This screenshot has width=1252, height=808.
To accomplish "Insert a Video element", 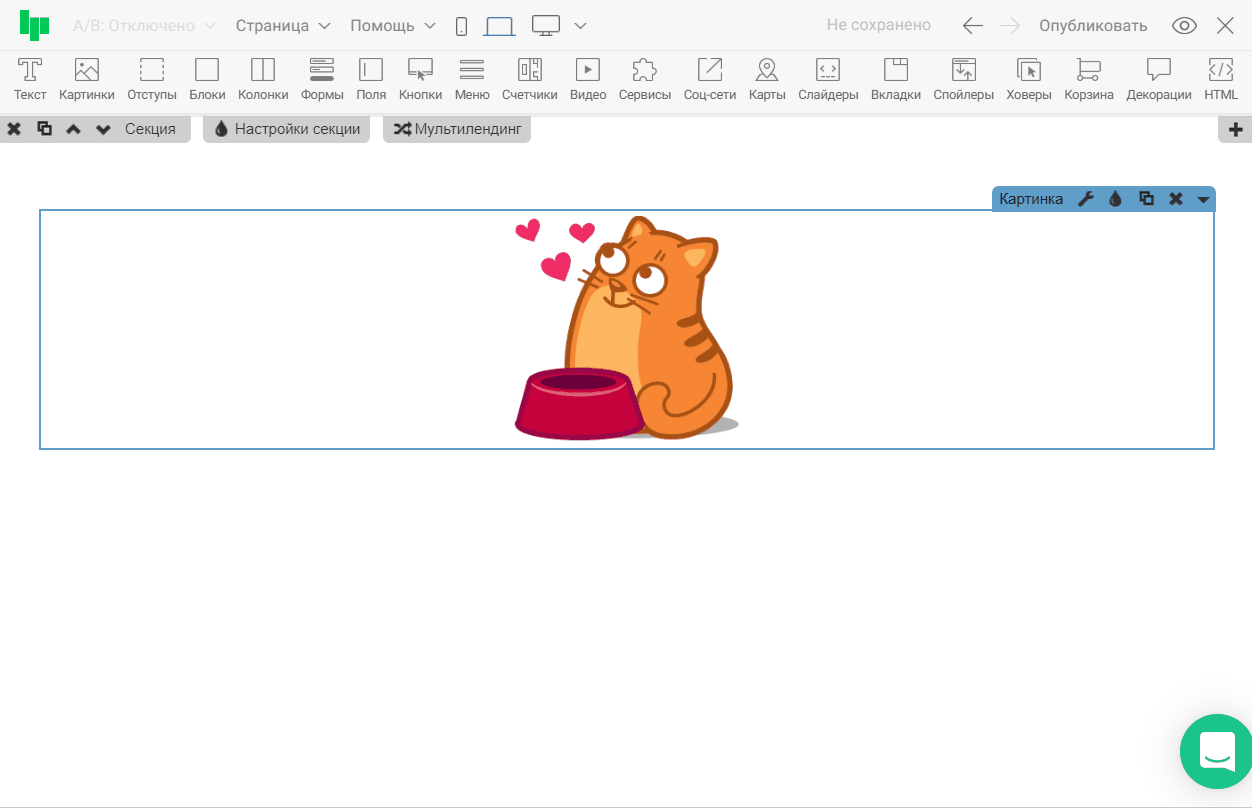I will (588, 79).
